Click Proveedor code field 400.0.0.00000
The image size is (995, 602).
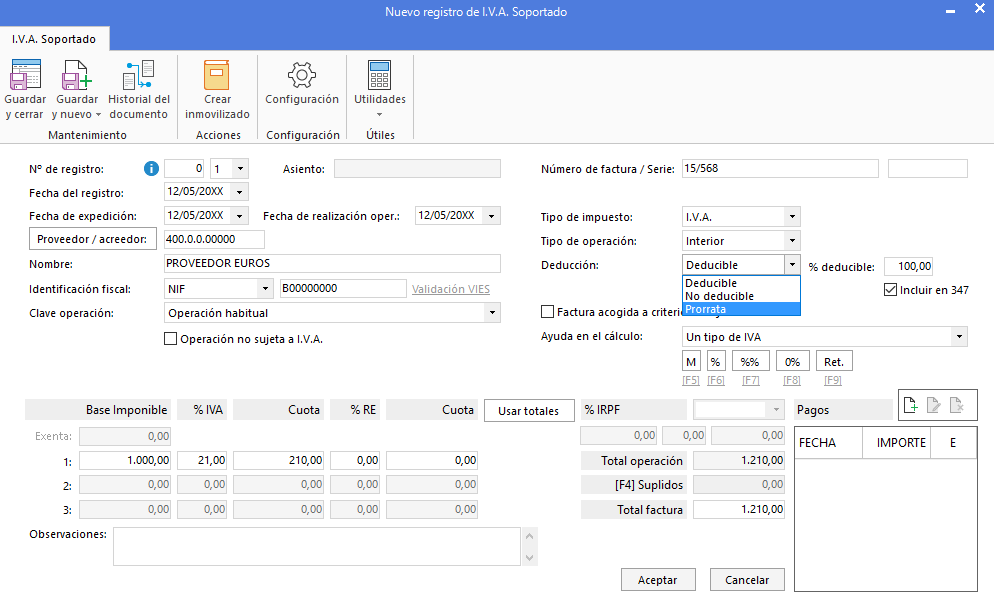(x=214, y=239)
